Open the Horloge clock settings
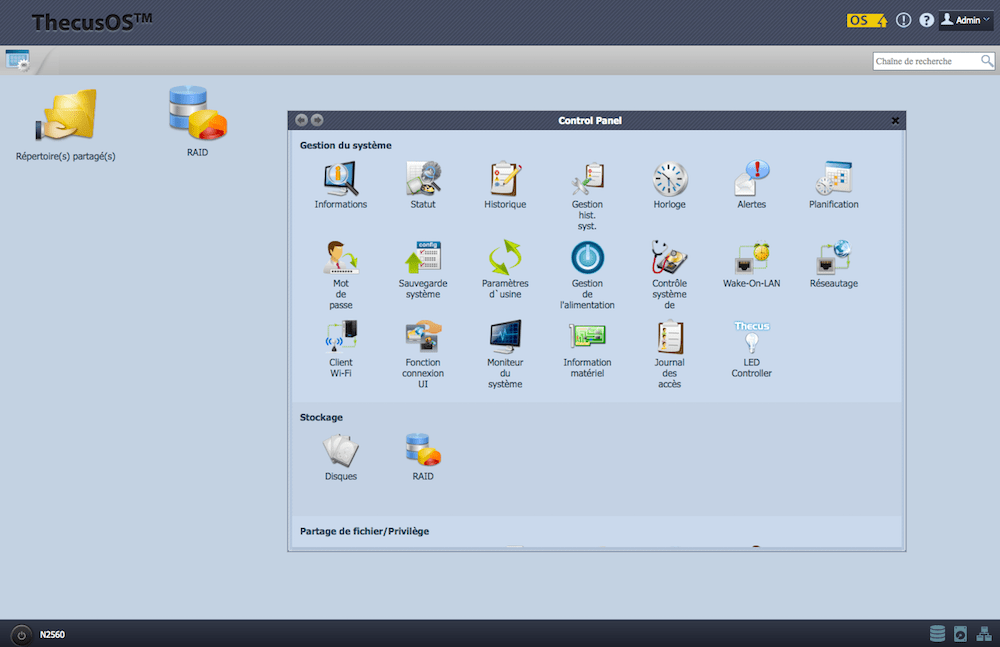Viewport: 1000px width, 647px height. tap(669, 185)
